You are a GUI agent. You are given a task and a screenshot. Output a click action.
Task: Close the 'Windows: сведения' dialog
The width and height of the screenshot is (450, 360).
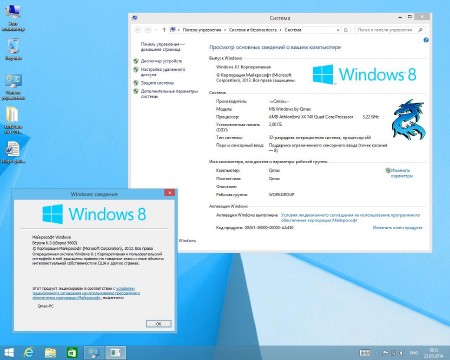(x=170, y=193)
